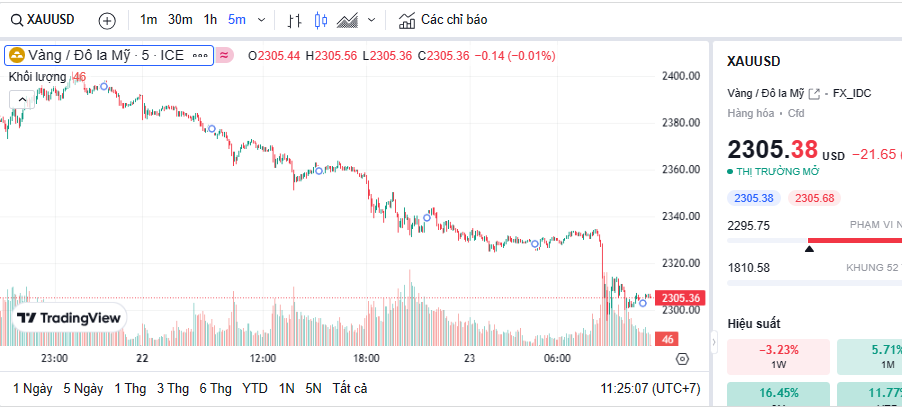Select the area chart style icon
This screenshot has height=407, width=902.
tap(348, 20)
